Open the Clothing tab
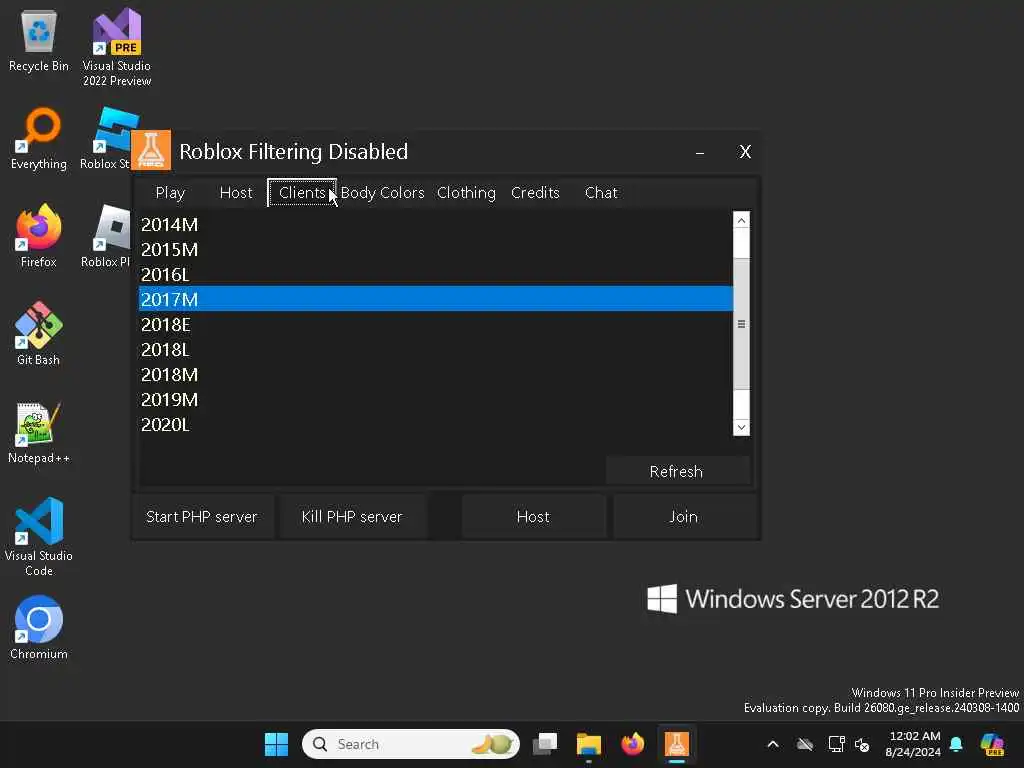The image size is (1024, 768). click(466, 193)
